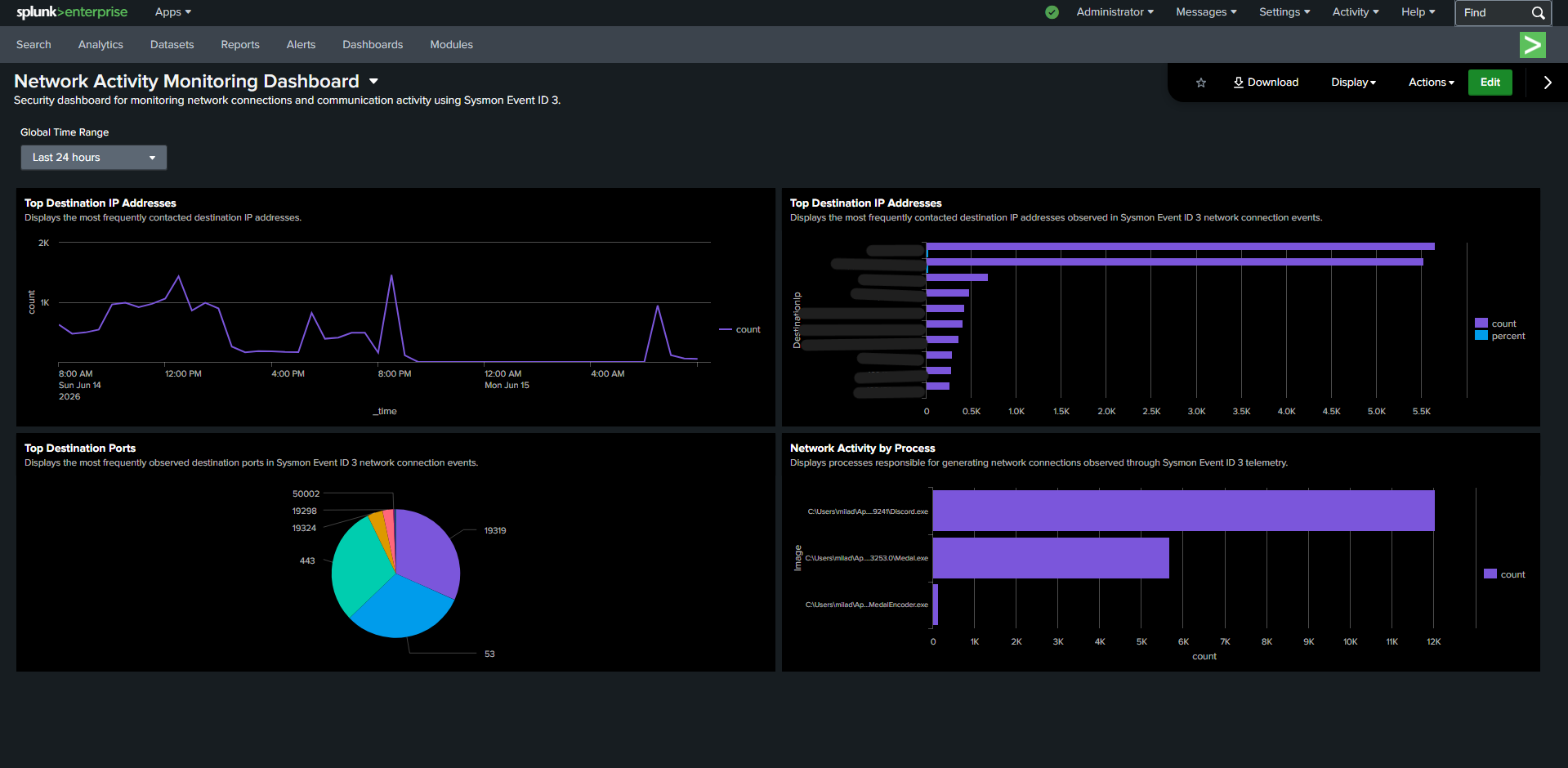Open the Display dropdown
Viewport: 1568px width, 768px height.
tap(1353, 83)
